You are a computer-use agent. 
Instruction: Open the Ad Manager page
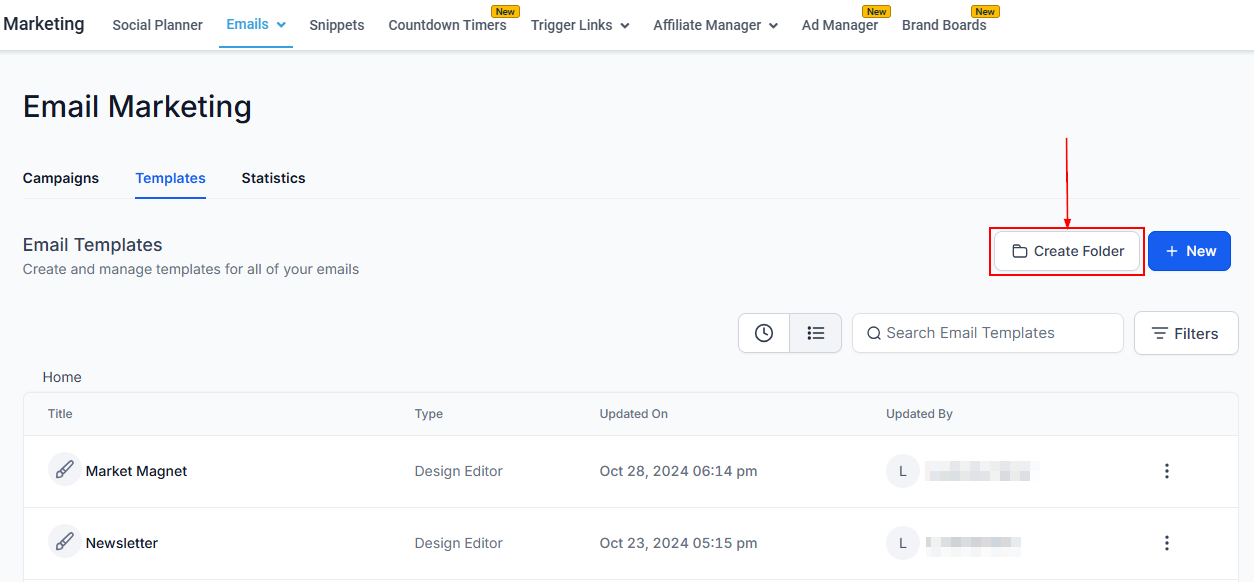[840, 25]
